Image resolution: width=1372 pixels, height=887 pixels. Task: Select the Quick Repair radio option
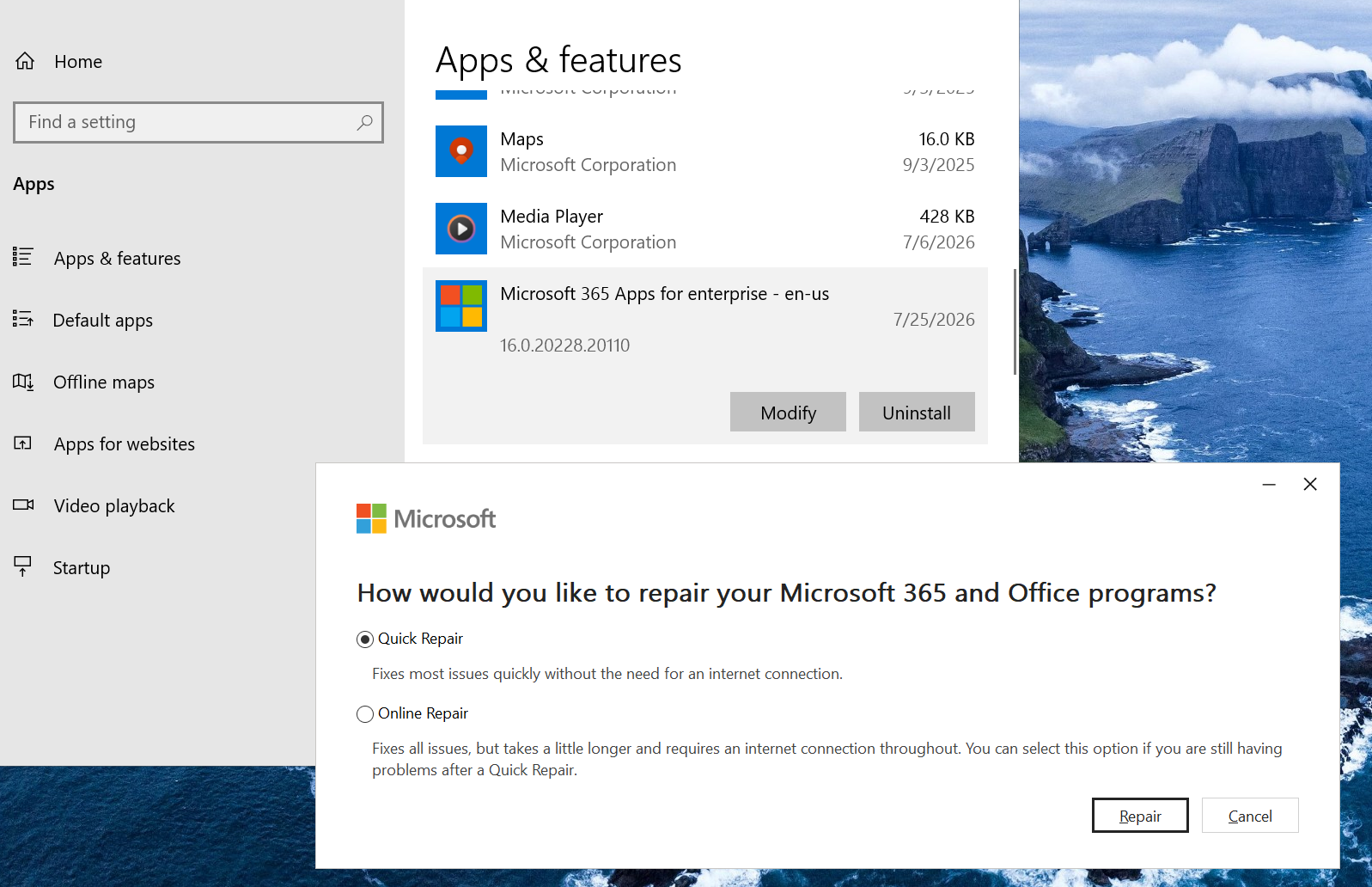(365, 639)
